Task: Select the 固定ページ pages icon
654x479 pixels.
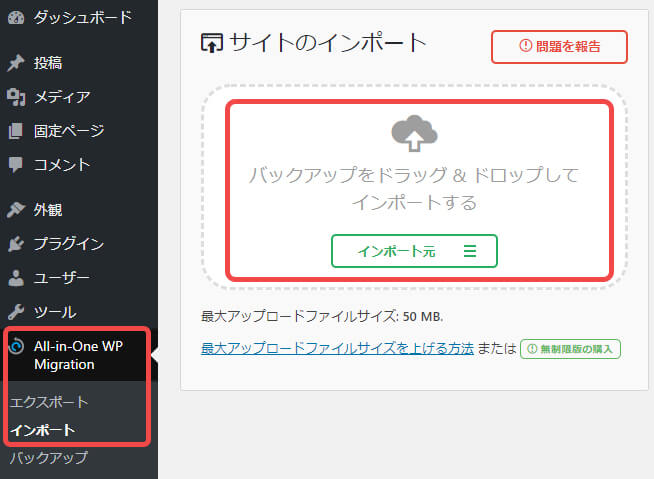Action: (15, 131)
